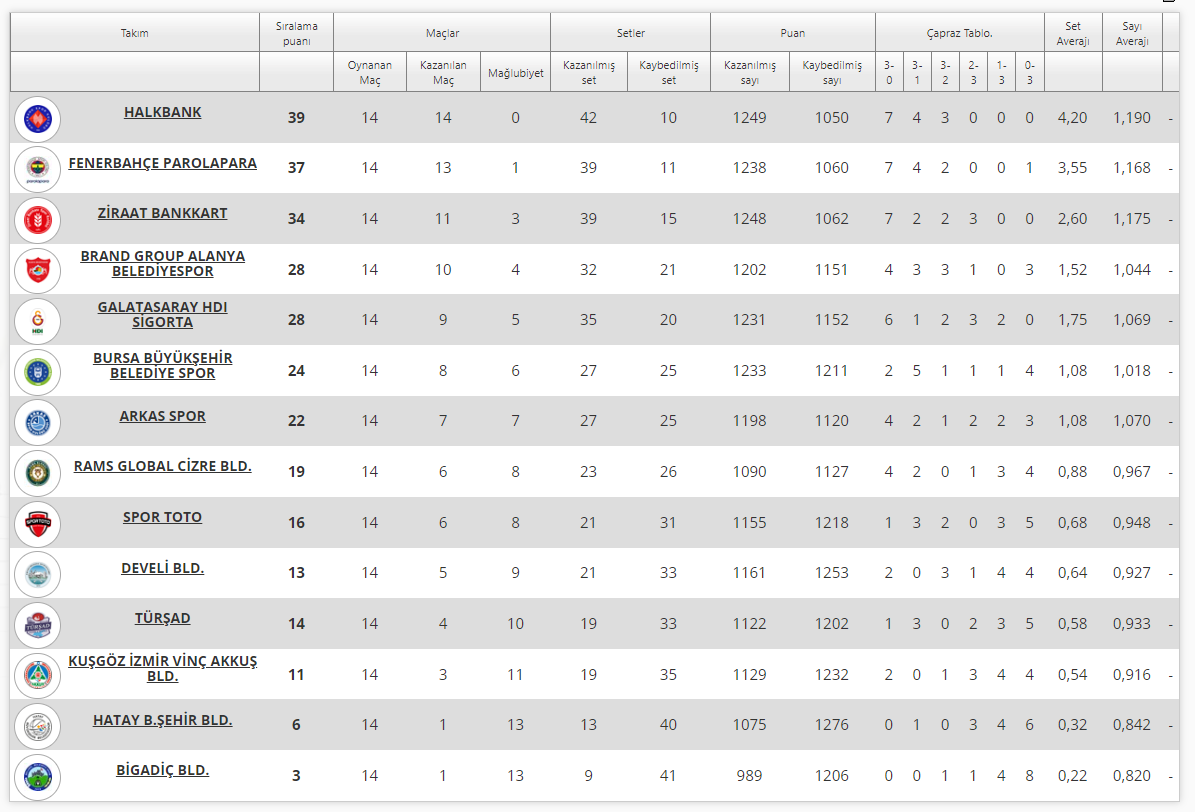Click the Fenerbahçe Parolapara club logo
The height and width of the screenshot is (812, 1195).
click(x=38, y=169)
